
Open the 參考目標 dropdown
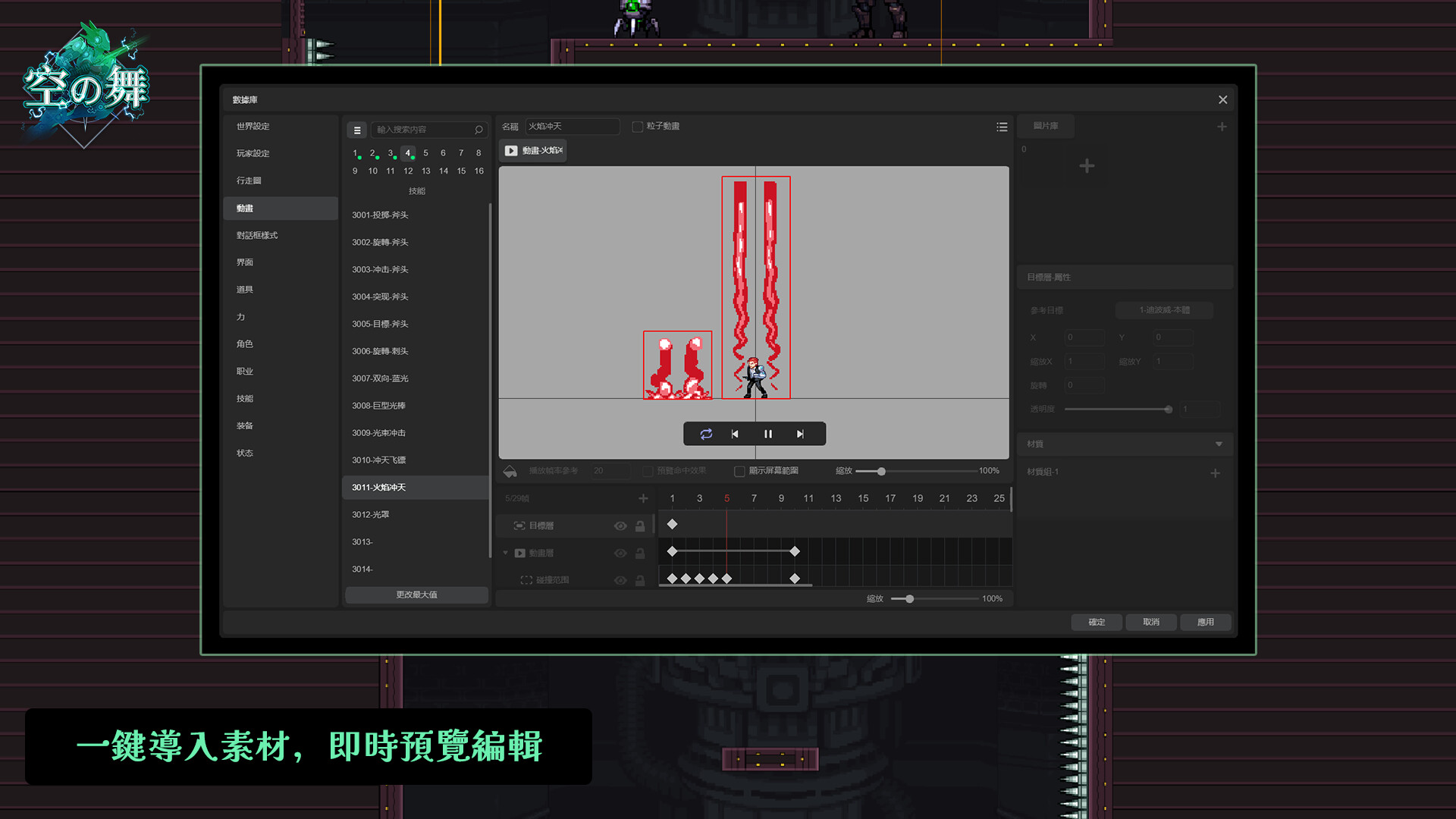(1163, 310)
